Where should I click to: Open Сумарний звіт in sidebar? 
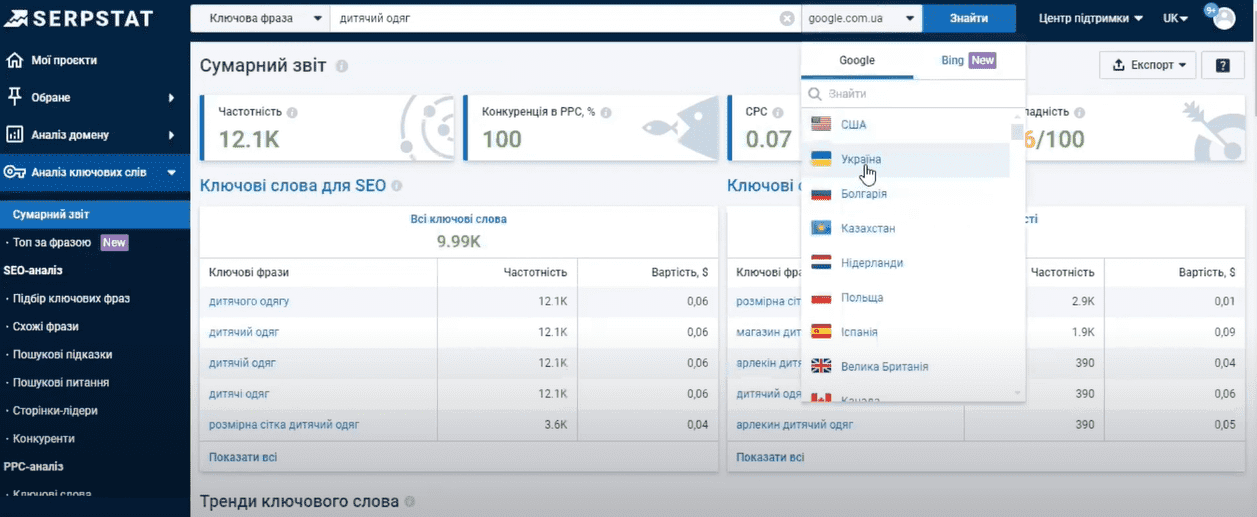click(51, 214)
